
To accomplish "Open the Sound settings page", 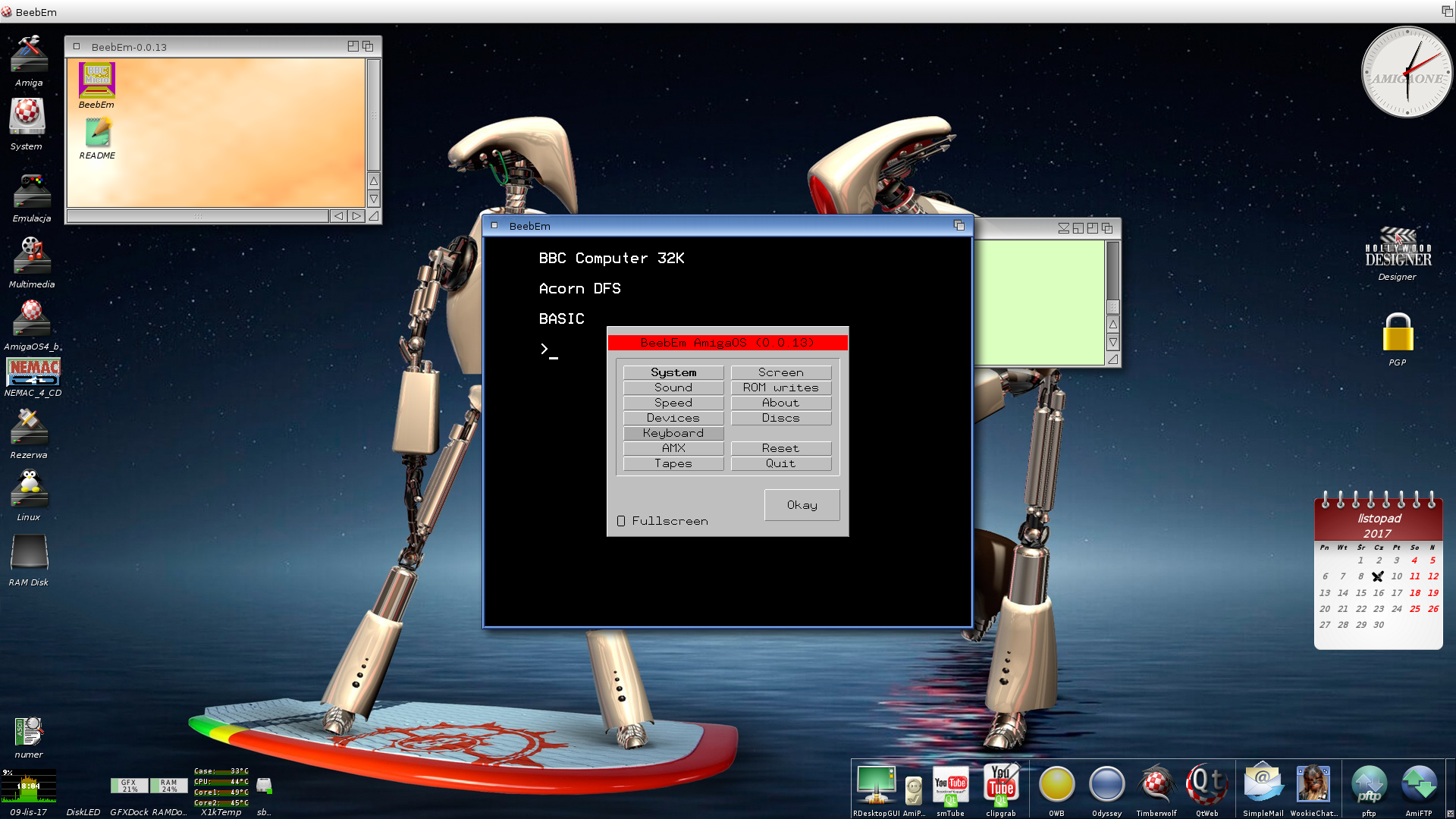I will (x=673, y=388).
